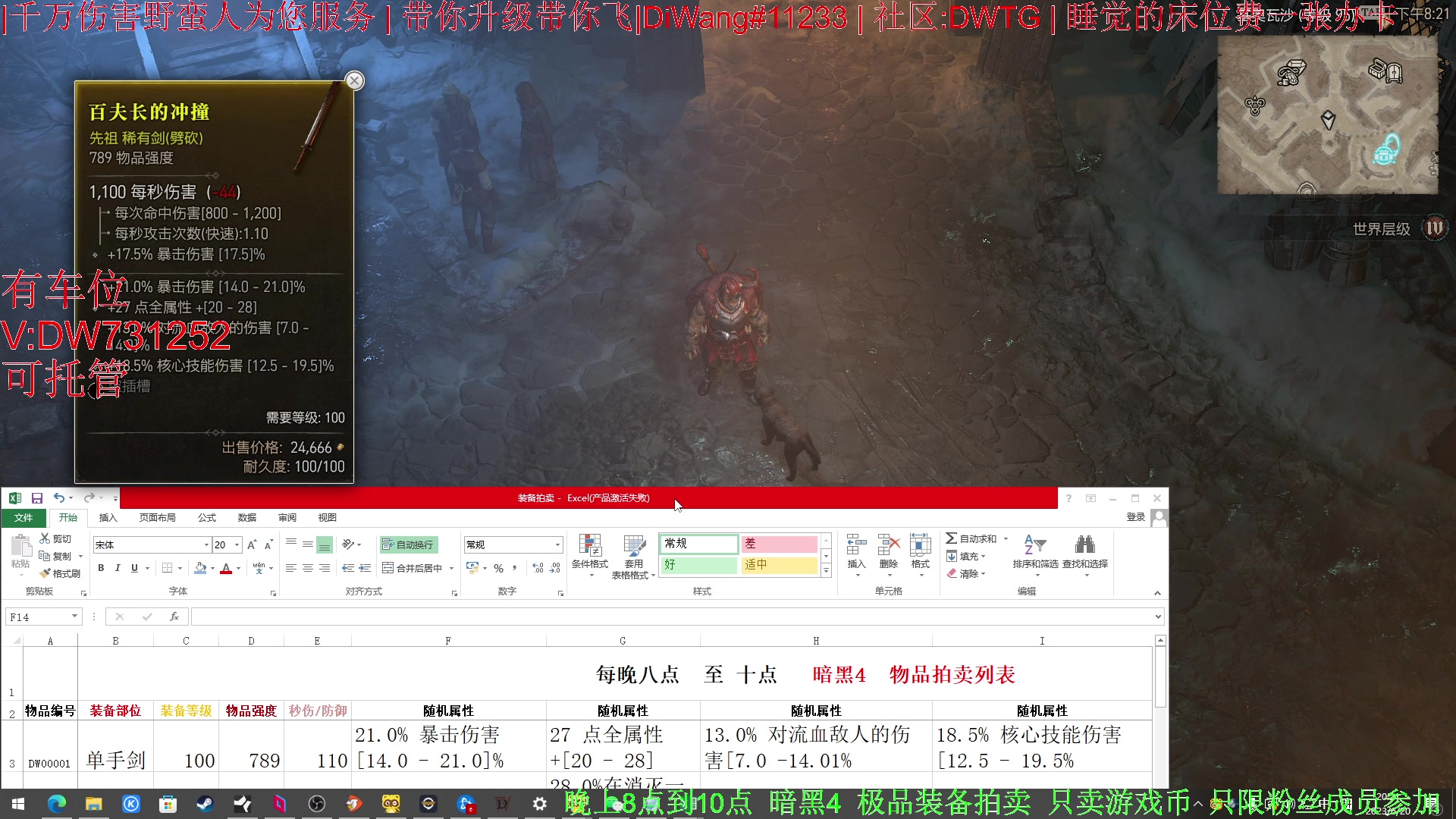This screenshot has height=819, width=1456.
Task: Click AutoSum (自动求和)
Action: click(971, 538)
